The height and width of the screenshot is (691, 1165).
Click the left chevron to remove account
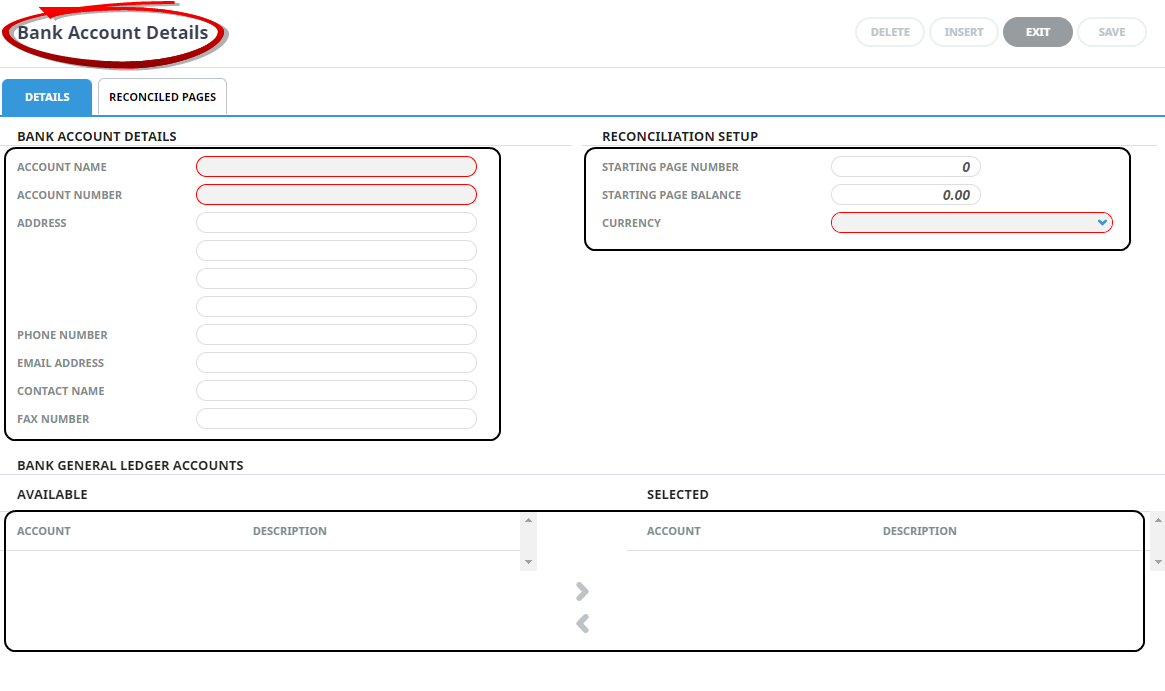582,624
